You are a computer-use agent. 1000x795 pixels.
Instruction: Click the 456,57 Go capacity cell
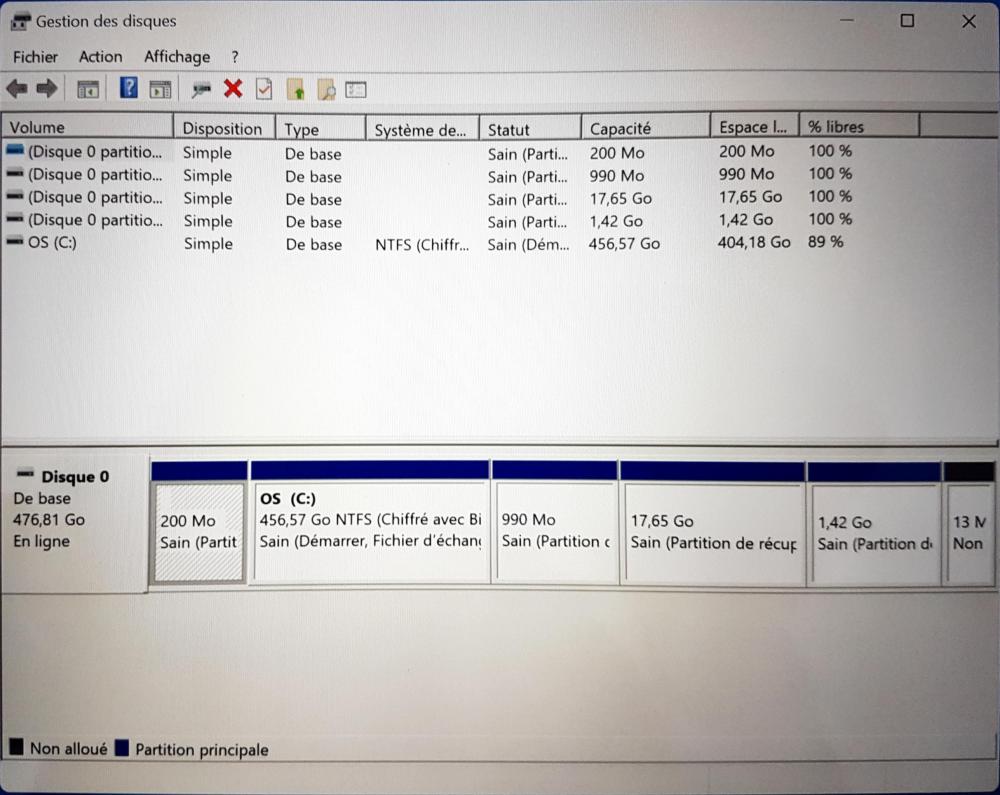624,244
